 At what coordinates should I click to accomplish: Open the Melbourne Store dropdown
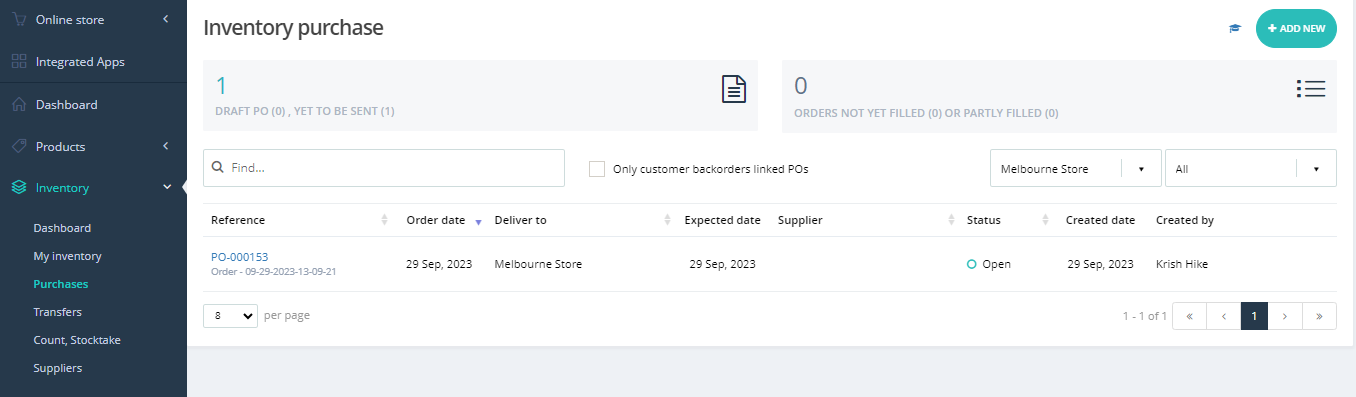(1075, 169)
